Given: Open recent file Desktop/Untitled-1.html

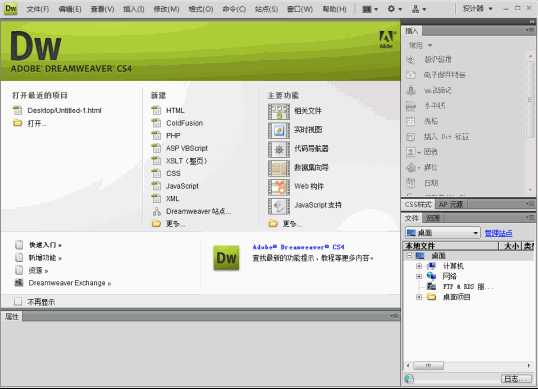Looking at the screenshot, I should (x=64, y=110).
